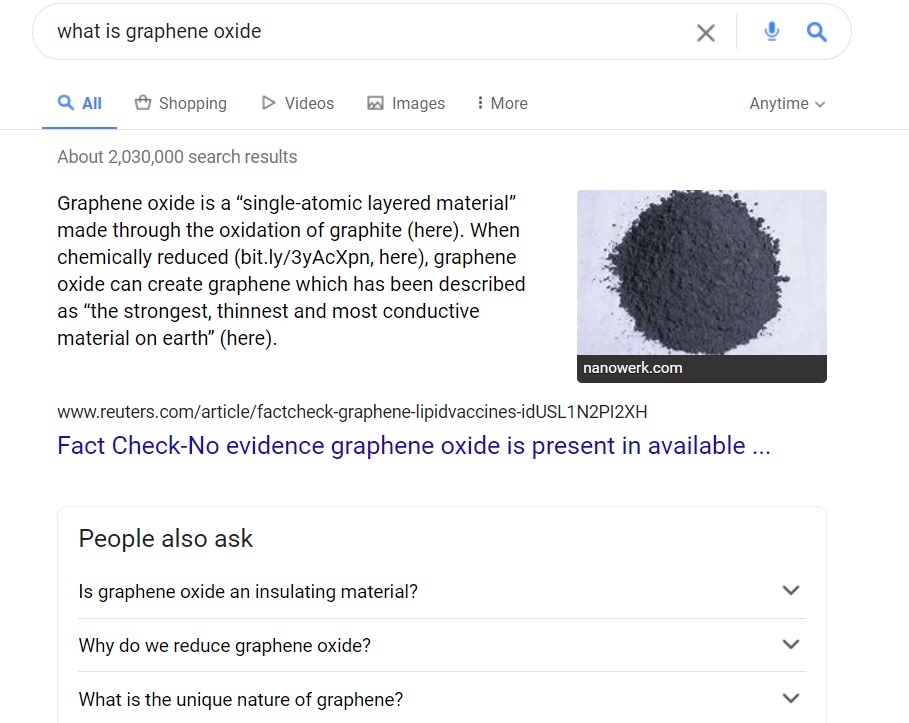Switch to the Videos results tab
This screenshot has width=909, height=723.
click(309, 104)
